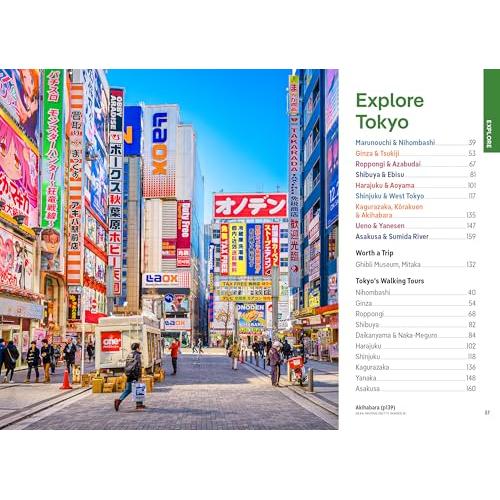
Task: Open the Daikanyama & Naka-Meguro walking tour
Action: 415,335
